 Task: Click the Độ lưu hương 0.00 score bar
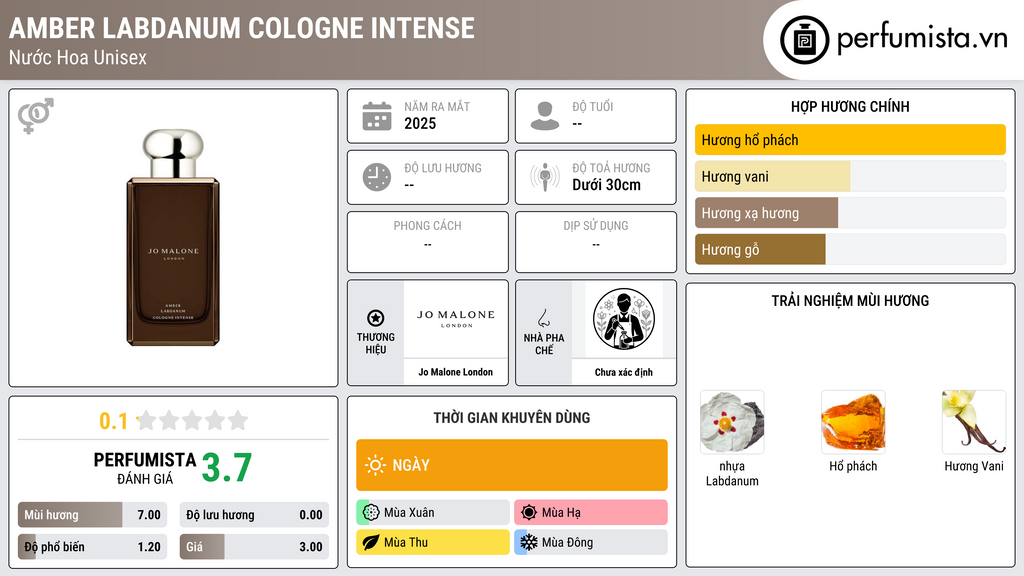point(254,515)
